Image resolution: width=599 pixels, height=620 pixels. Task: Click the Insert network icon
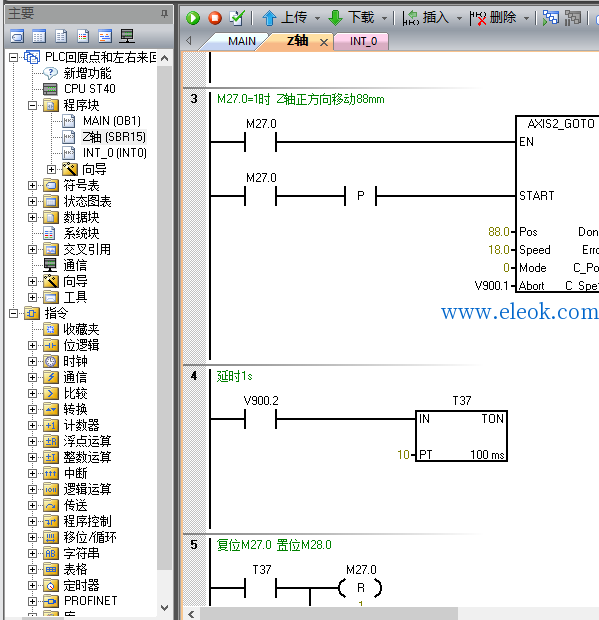coord(411,18)
